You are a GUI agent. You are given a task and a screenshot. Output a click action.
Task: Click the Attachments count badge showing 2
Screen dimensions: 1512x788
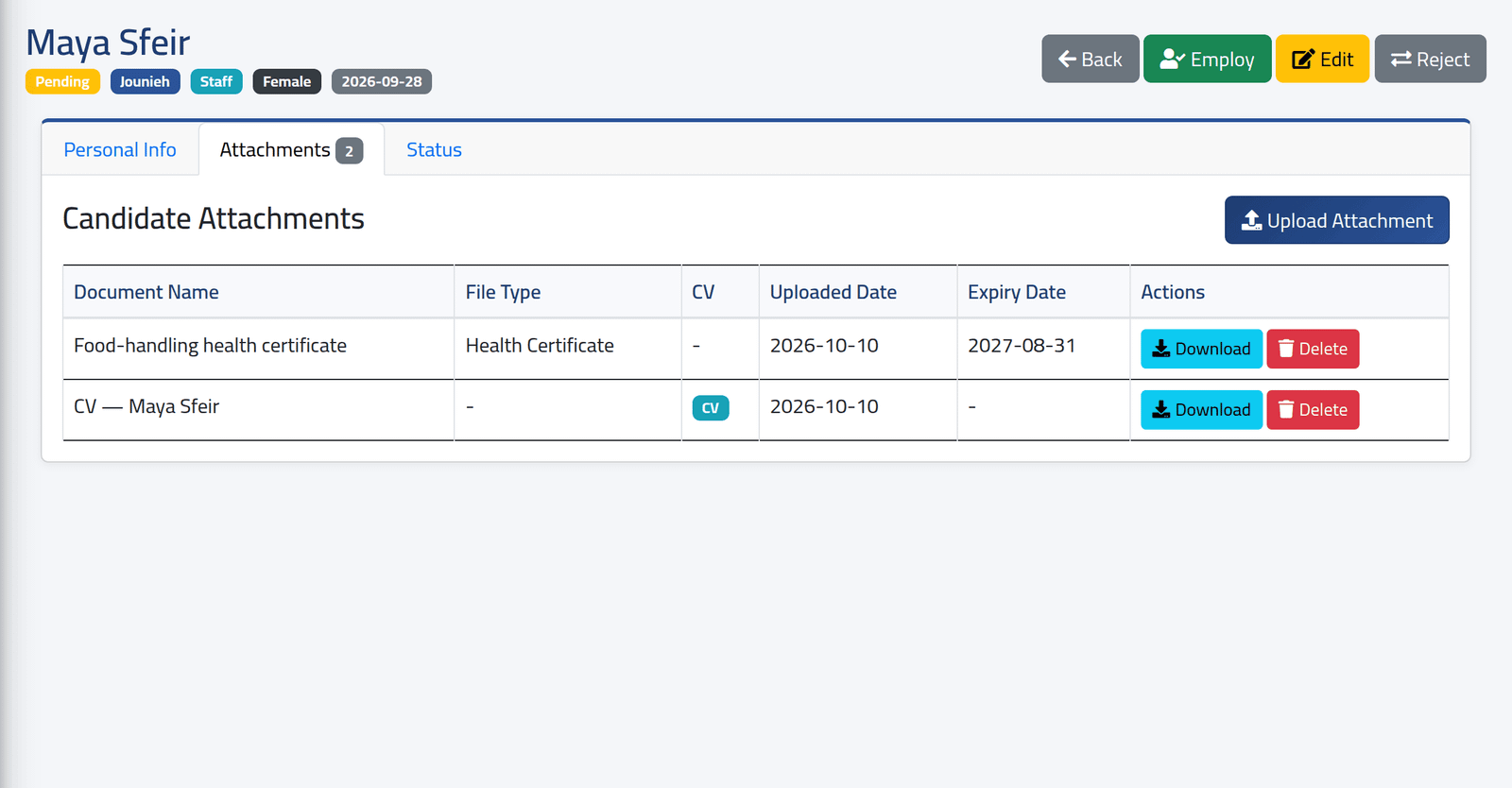349,151
